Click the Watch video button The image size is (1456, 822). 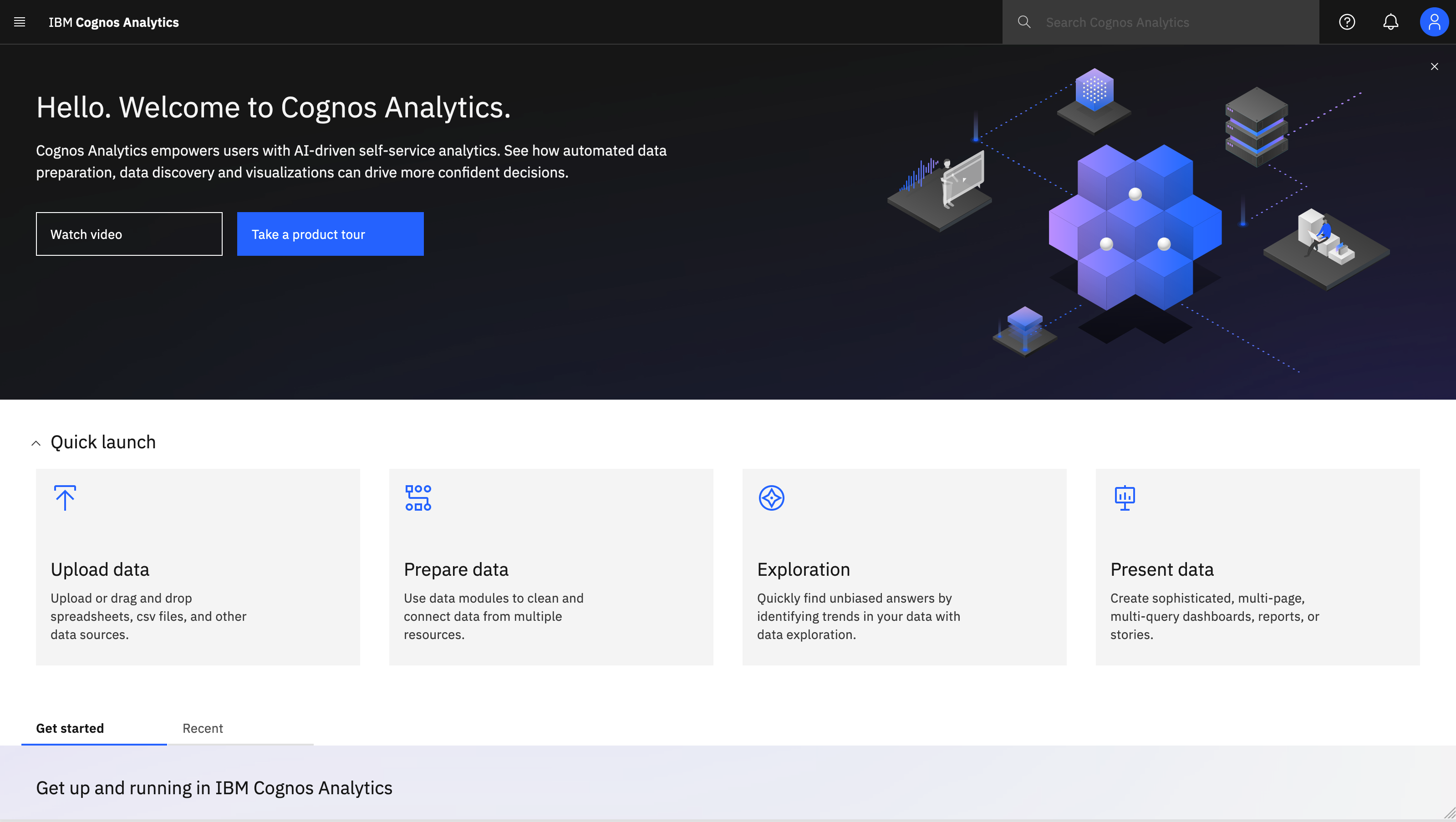(x=129, y=234)
